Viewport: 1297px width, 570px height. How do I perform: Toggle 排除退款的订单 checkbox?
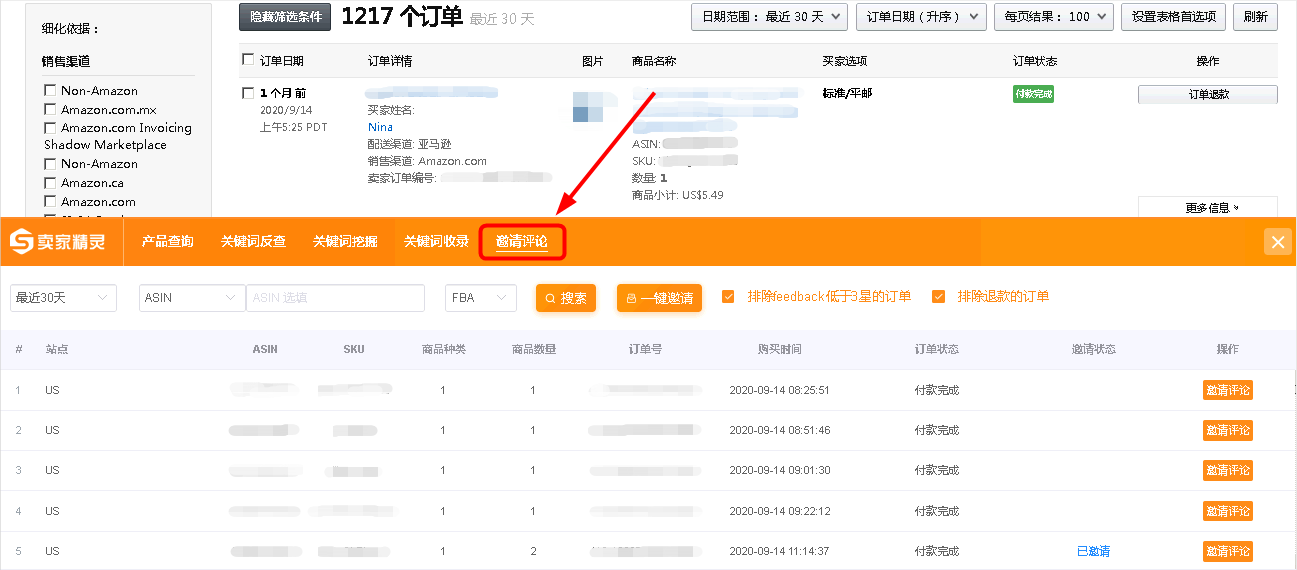click(x=938, y=297)
